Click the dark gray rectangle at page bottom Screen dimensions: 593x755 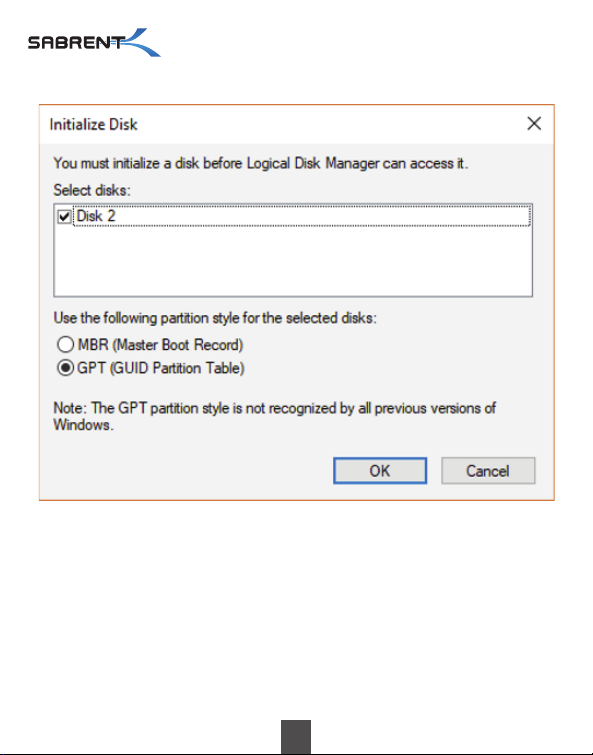tap(296, 737)
